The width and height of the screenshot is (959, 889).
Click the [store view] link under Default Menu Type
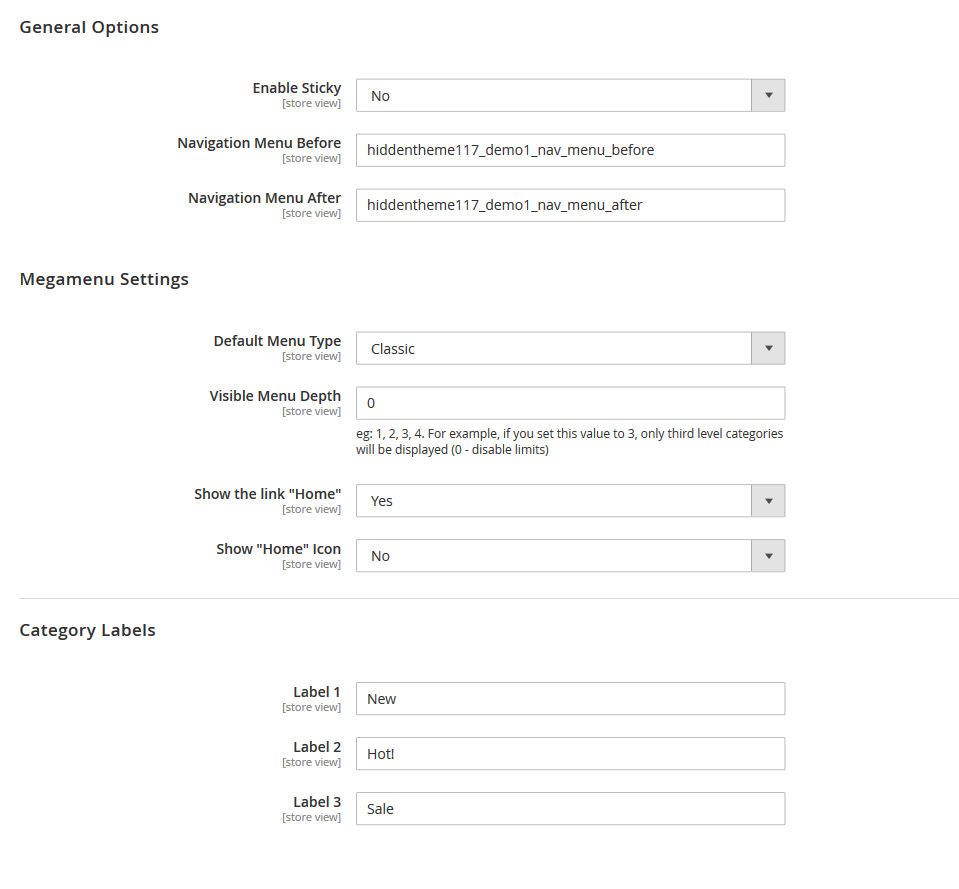311,356
